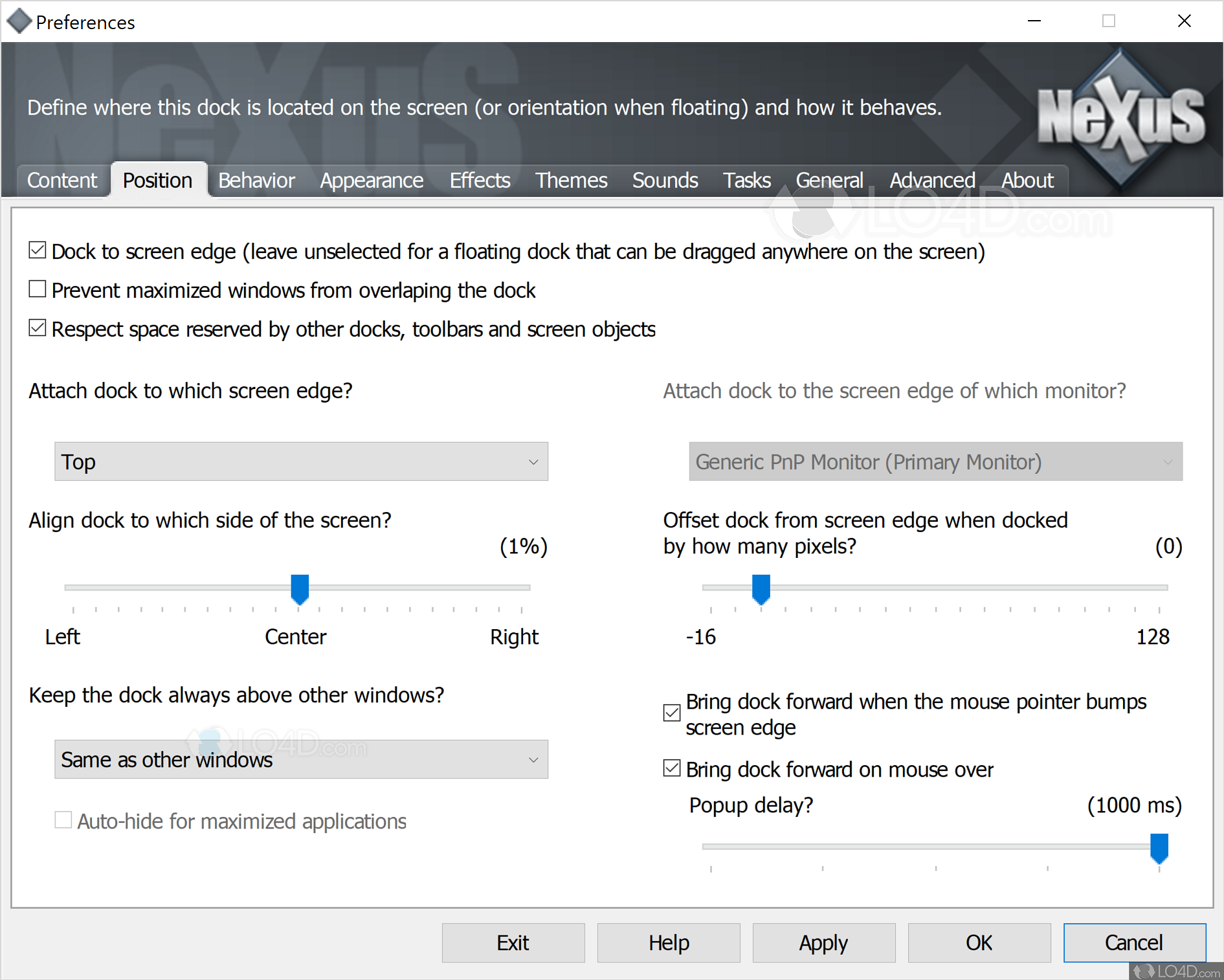Click the Popup delay slider handle
Image resolution: width=1224 pixels, height=980 pixels.
click(x=1159, y=847)
